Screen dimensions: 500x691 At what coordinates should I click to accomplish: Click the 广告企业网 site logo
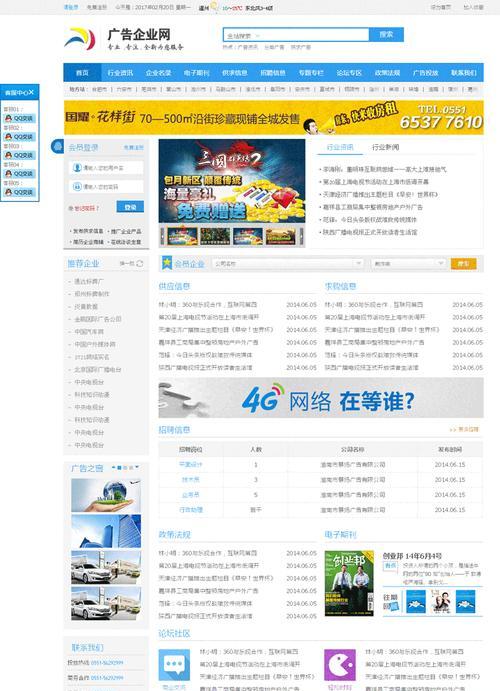point(124,39)
